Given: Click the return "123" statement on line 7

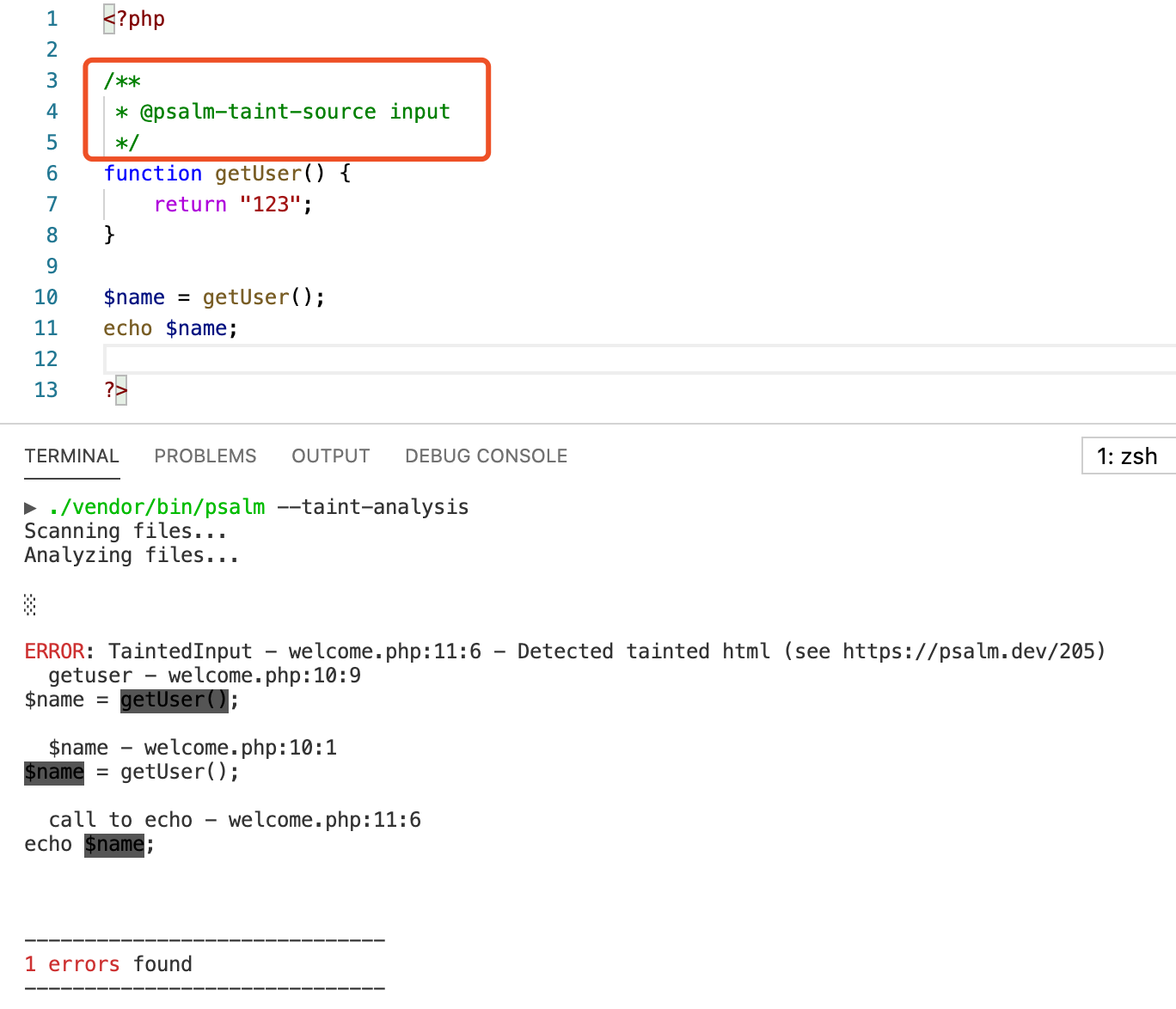Looking at the screenshot, I should click(x=233, y=205).
